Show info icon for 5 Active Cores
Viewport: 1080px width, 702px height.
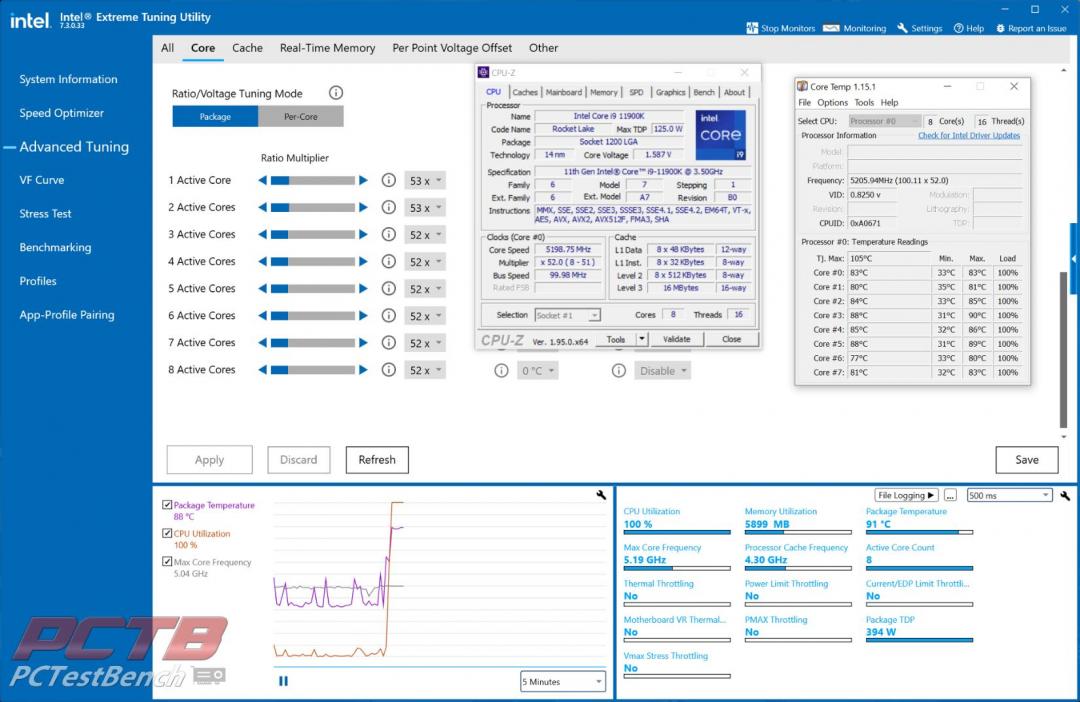click(x=388, y=289)
